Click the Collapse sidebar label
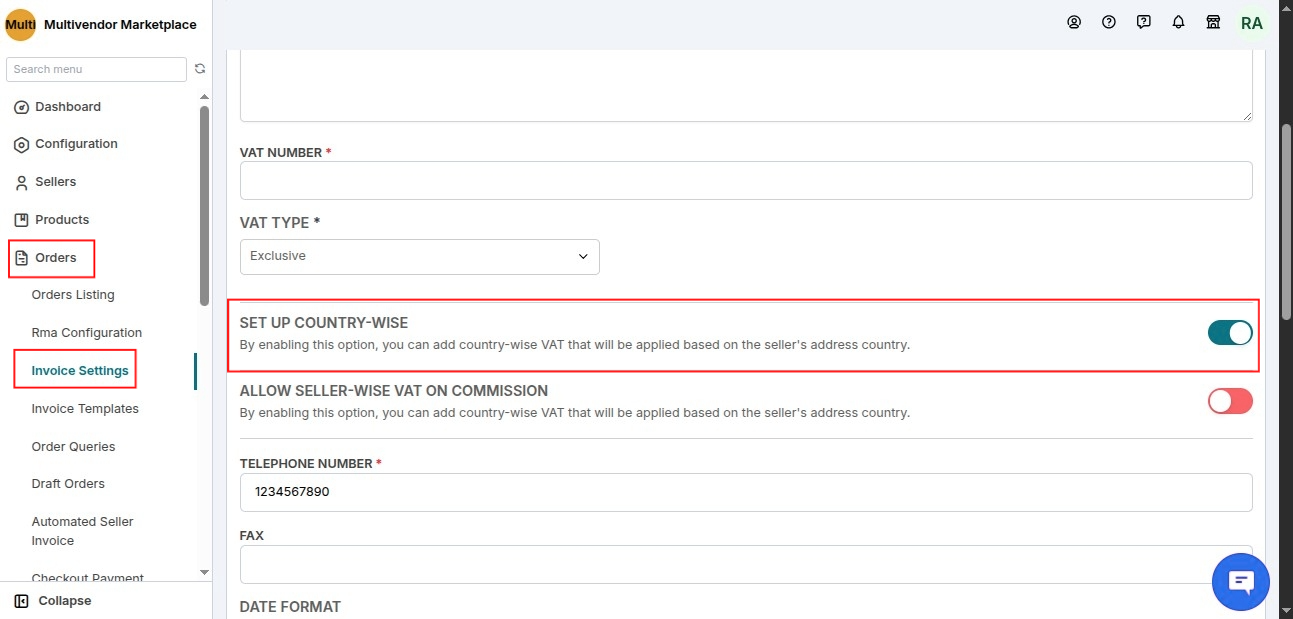 (x=65, y=601)
